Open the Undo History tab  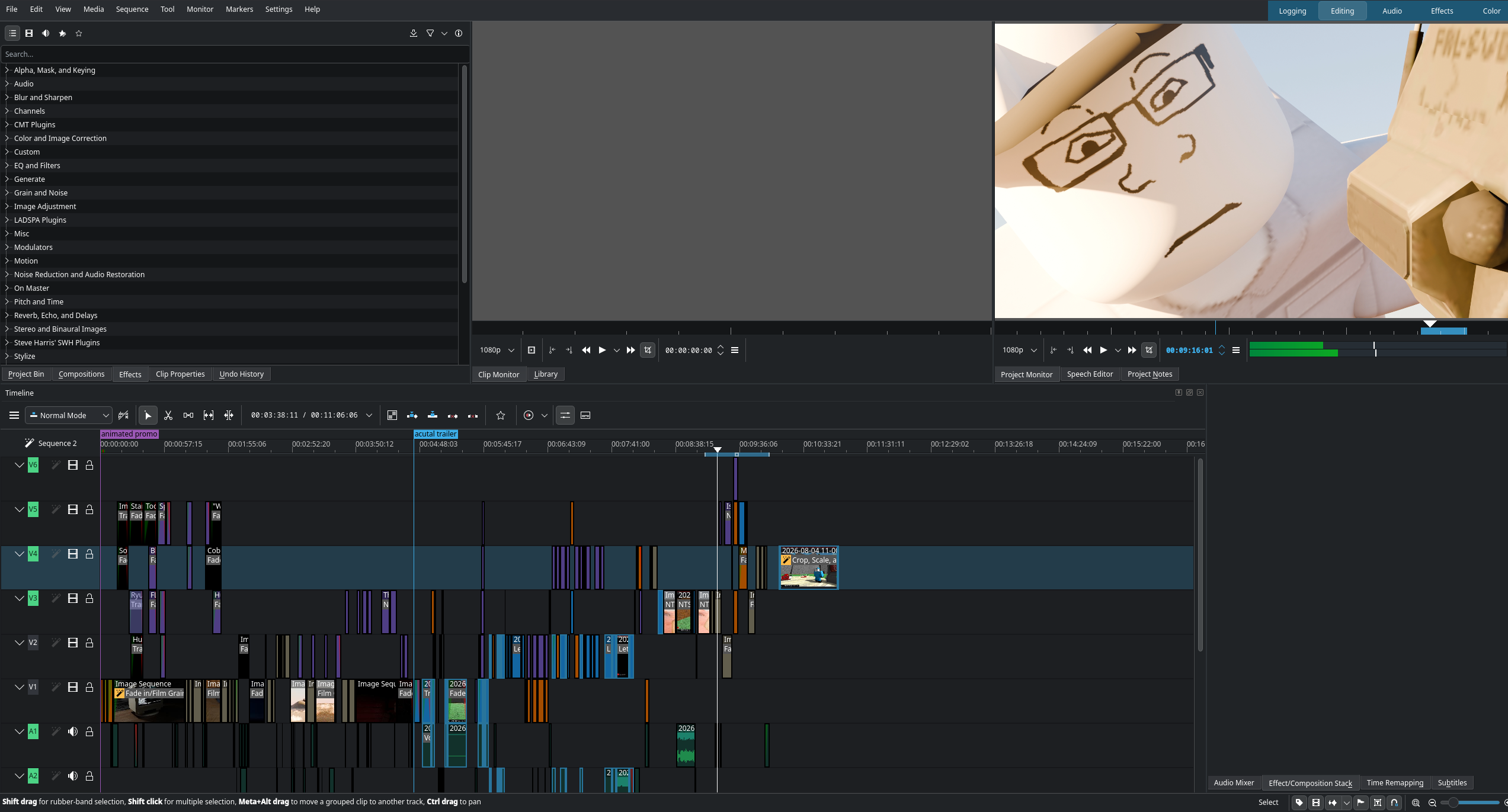coord(242,374)
